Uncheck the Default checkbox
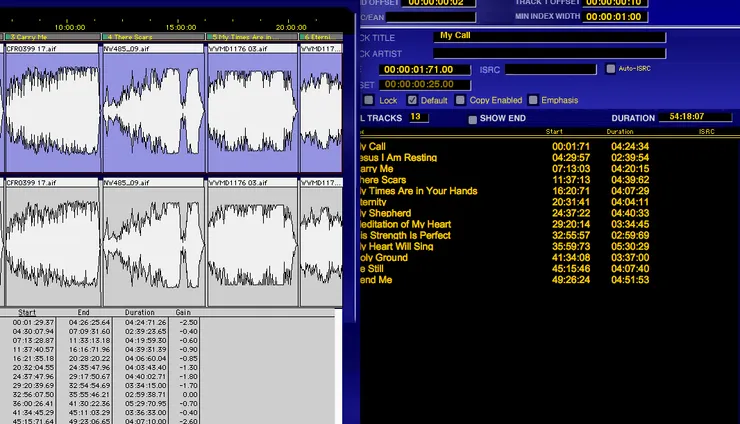 pos(412,100)
